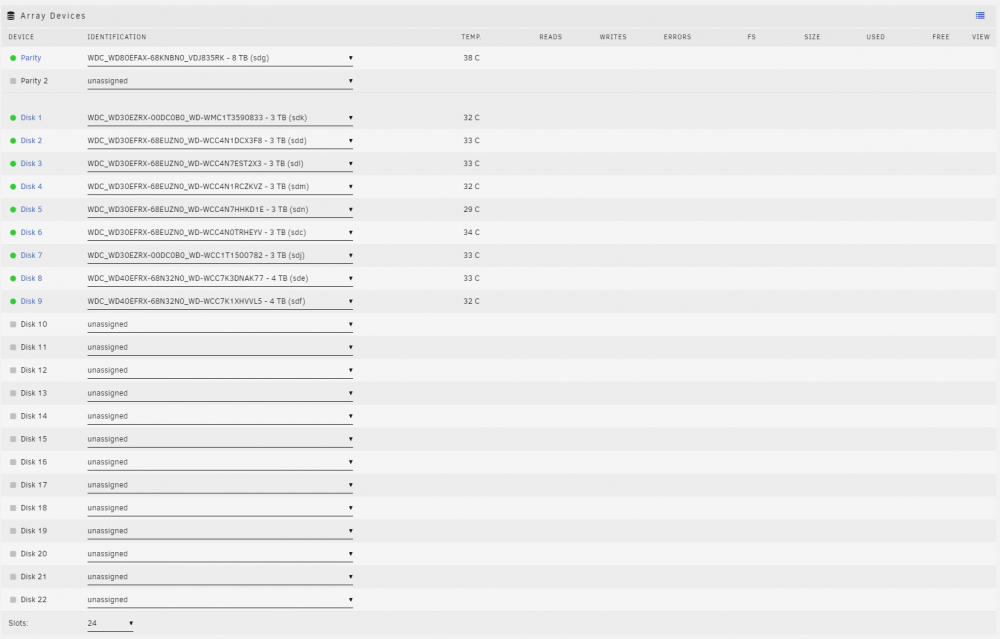1000x639 pixels.
Task: Click the READS column header
Action: point(550,37)
